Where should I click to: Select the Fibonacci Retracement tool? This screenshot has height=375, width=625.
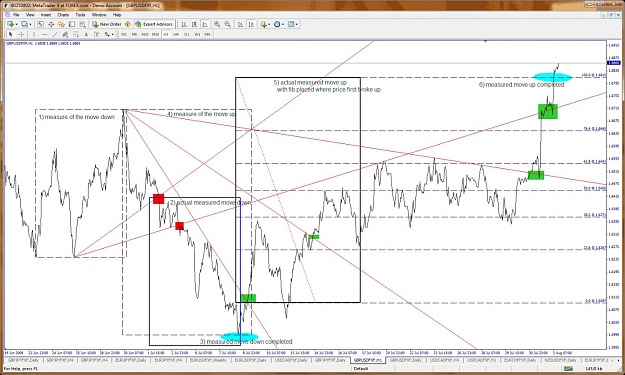click(x=76, y=34)
